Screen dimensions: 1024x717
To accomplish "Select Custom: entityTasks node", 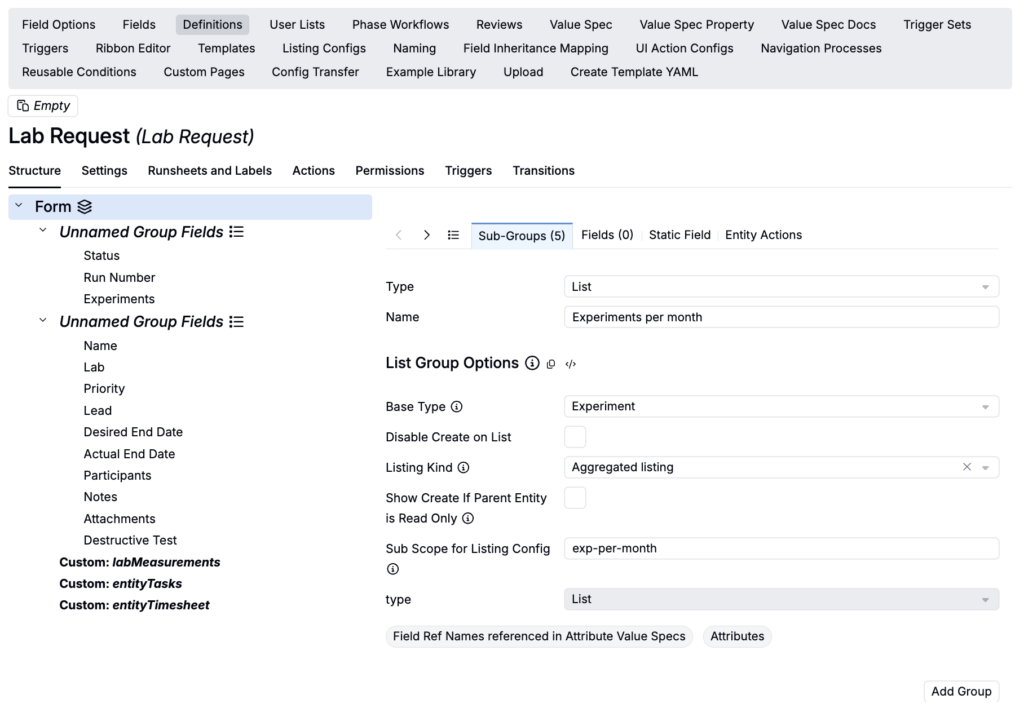I will pos(120,584).
